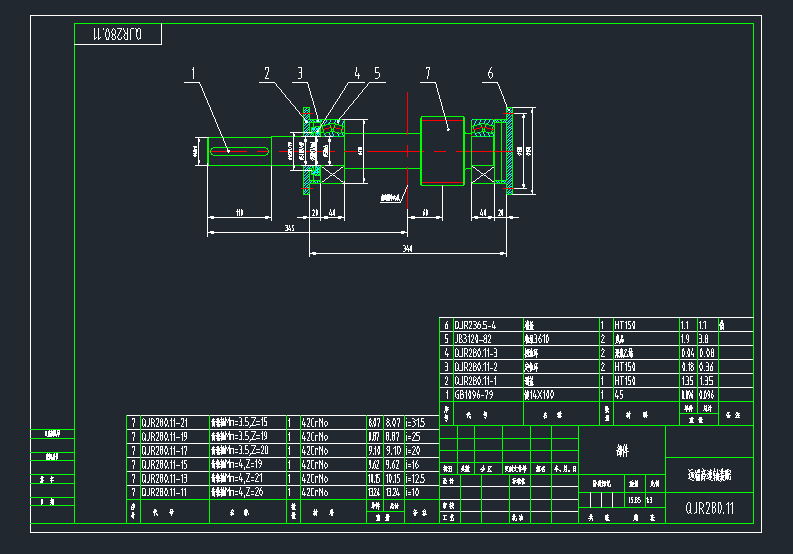The width and height of the screenshot is (793, 554).
Task: Click part callout number 2 in the drawing
Action: 267,74
